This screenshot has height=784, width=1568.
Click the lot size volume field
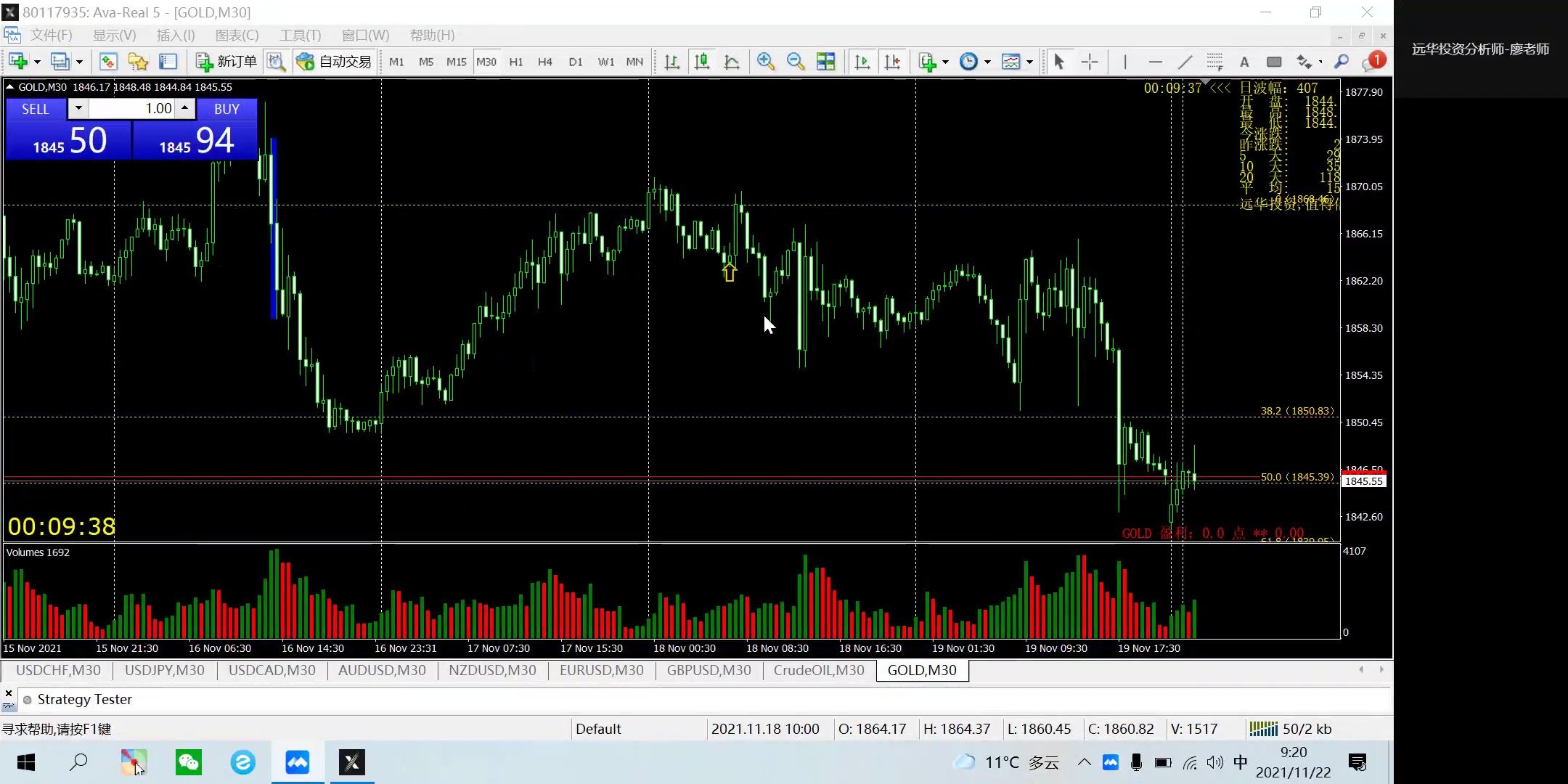point(132,109)
